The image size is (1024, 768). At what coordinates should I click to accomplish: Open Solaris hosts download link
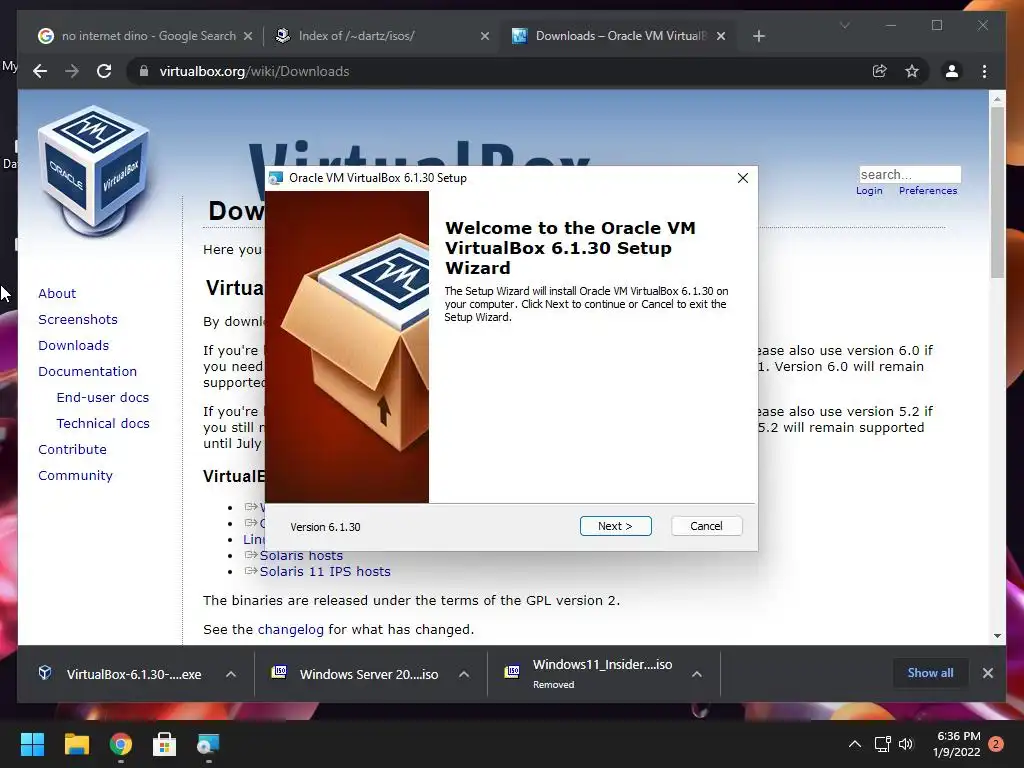301,555
